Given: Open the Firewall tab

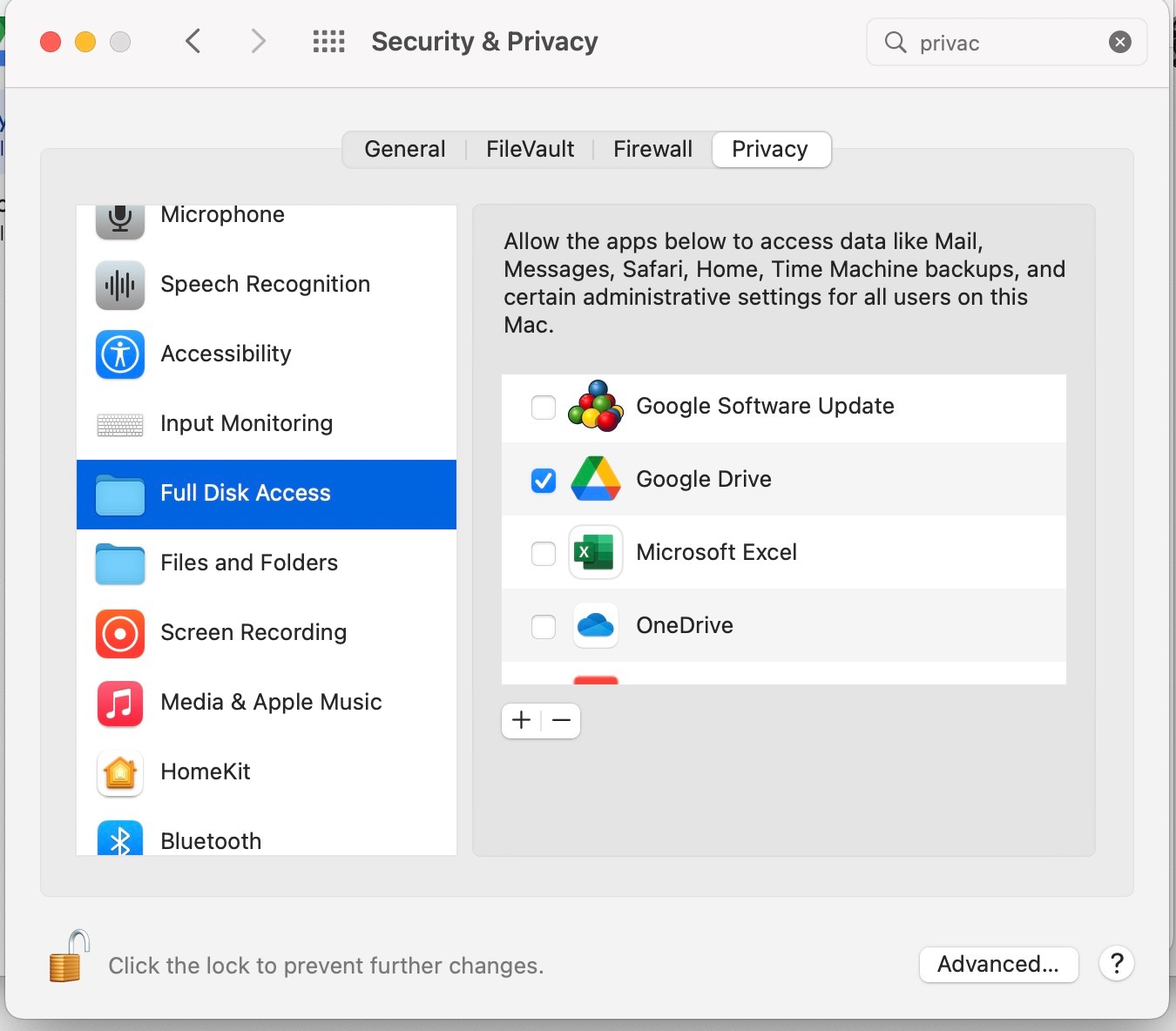Looking at the screenshot, I should pyautogui.click(x=653, y=149).
